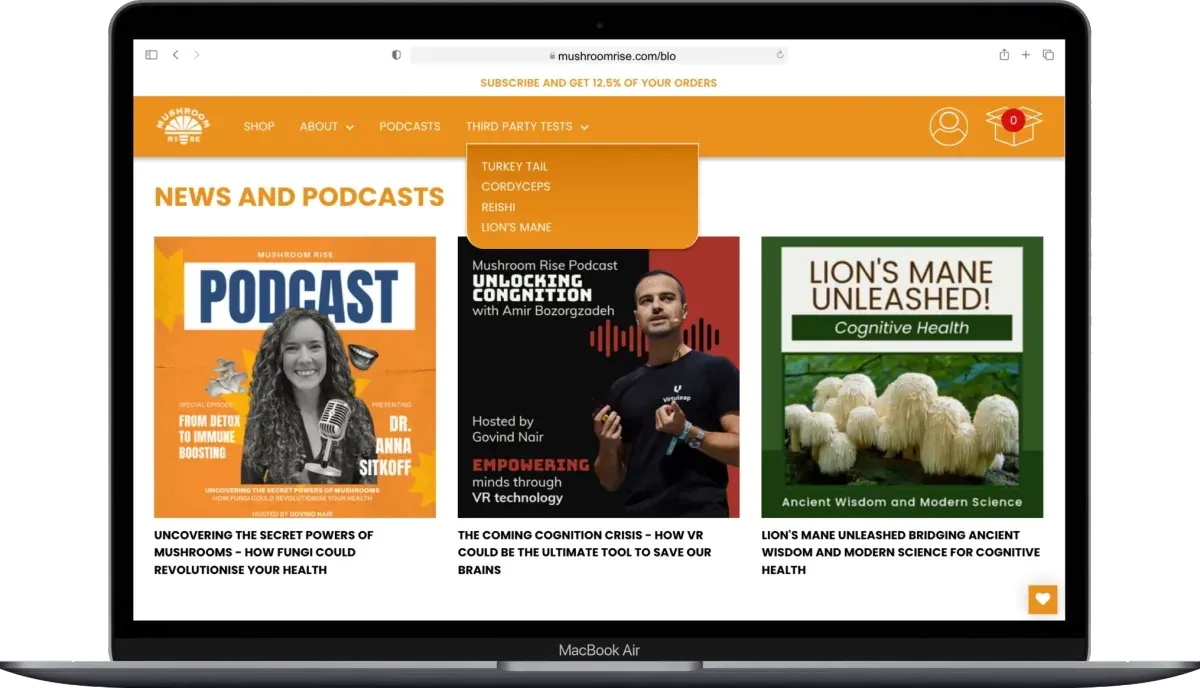Expand the ABOUT dropdown menu

coord(327,127)
